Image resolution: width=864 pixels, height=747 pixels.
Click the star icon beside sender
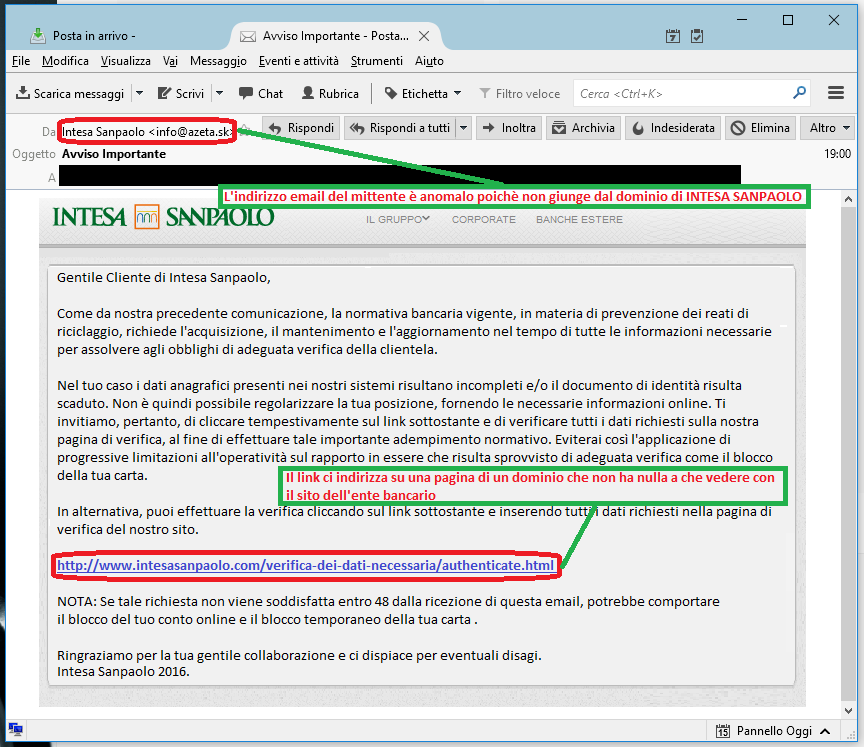coord(244,130)
